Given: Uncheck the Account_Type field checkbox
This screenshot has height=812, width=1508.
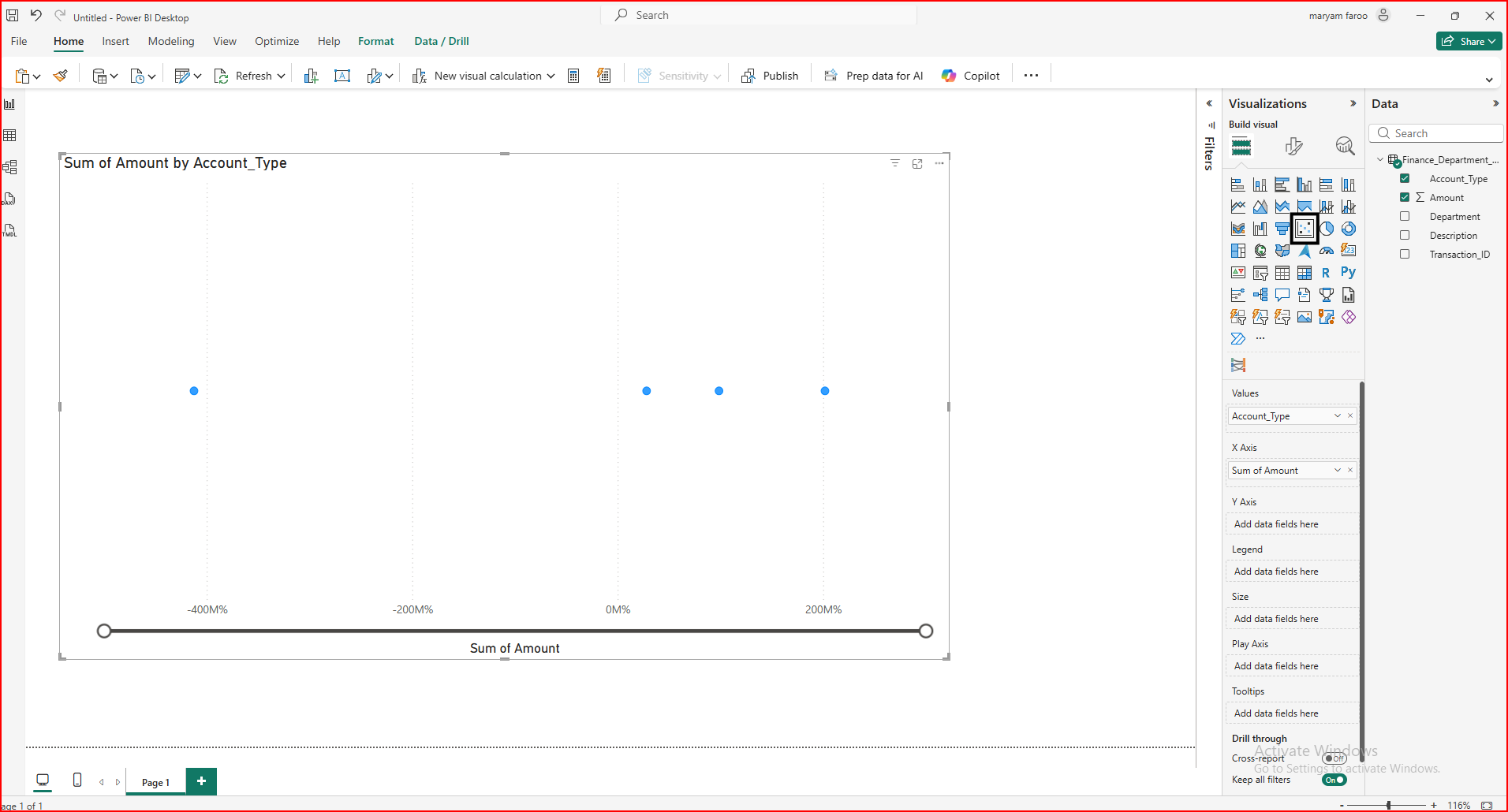Looking at the screenshot, I should coord(1405,179).
